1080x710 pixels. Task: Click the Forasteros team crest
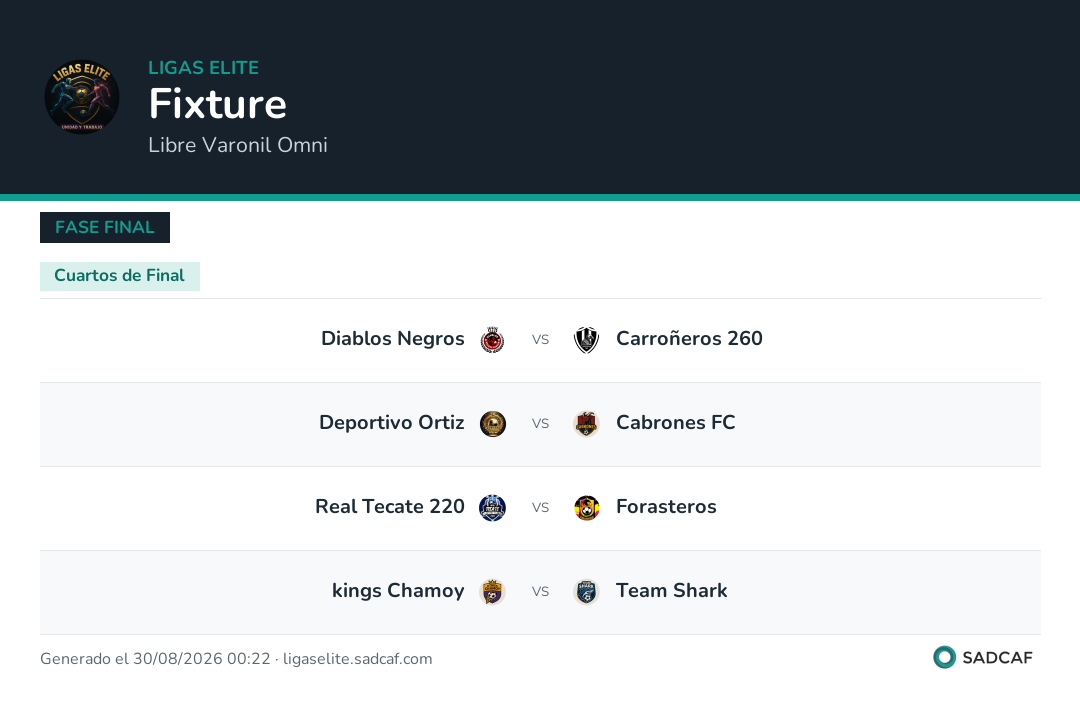(587, 508)
